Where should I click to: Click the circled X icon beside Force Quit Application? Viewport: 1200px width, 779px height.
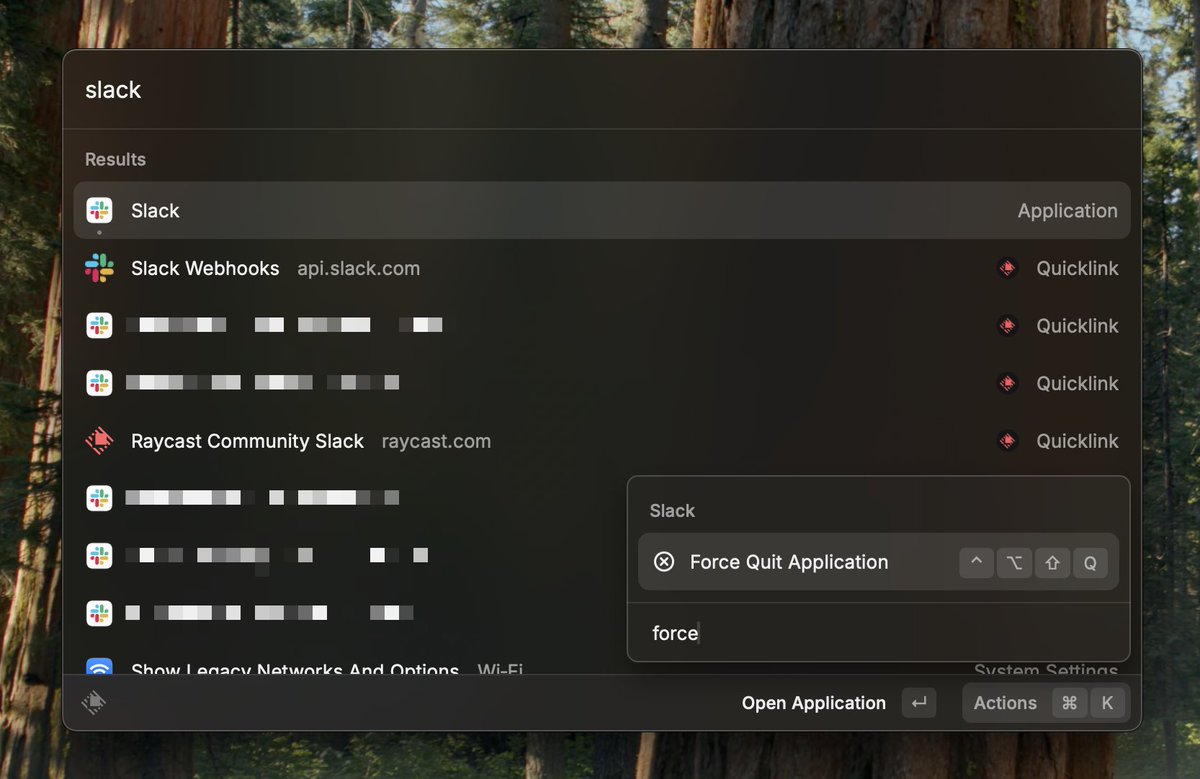pos(664,562)
